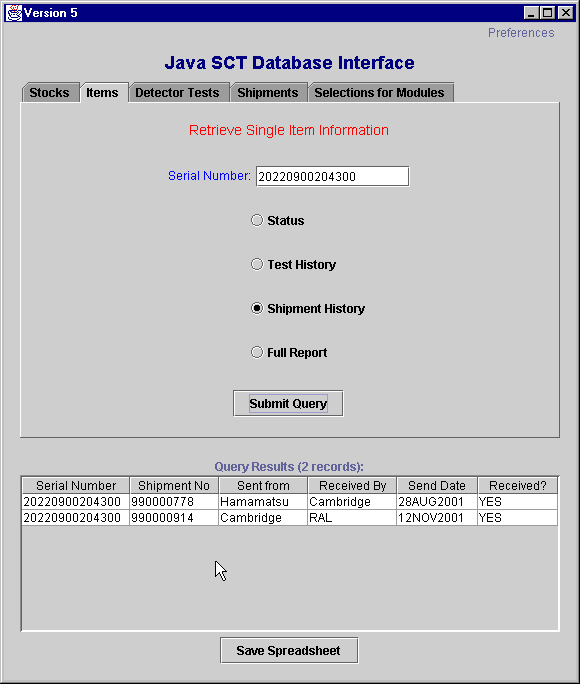This screenshot has width=580, height=684.
Task: Open Selections for Modules tab
Action: [x=379, y=92]
